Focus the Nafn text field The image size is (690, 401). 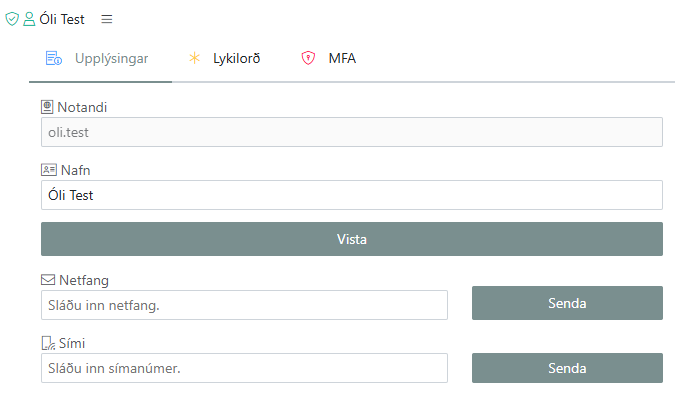pyautogui.click(x=351, y=195)
